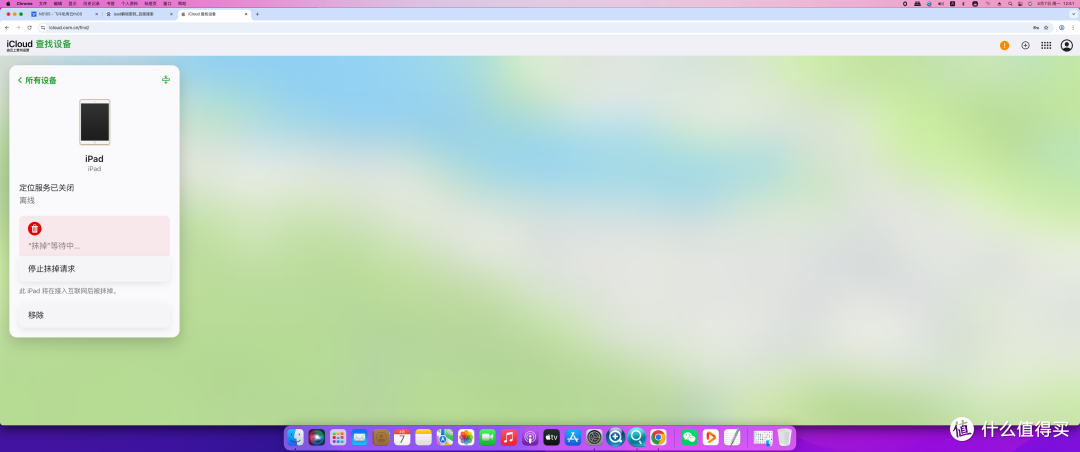Open WeChat from the Dock

coord(689,437)
